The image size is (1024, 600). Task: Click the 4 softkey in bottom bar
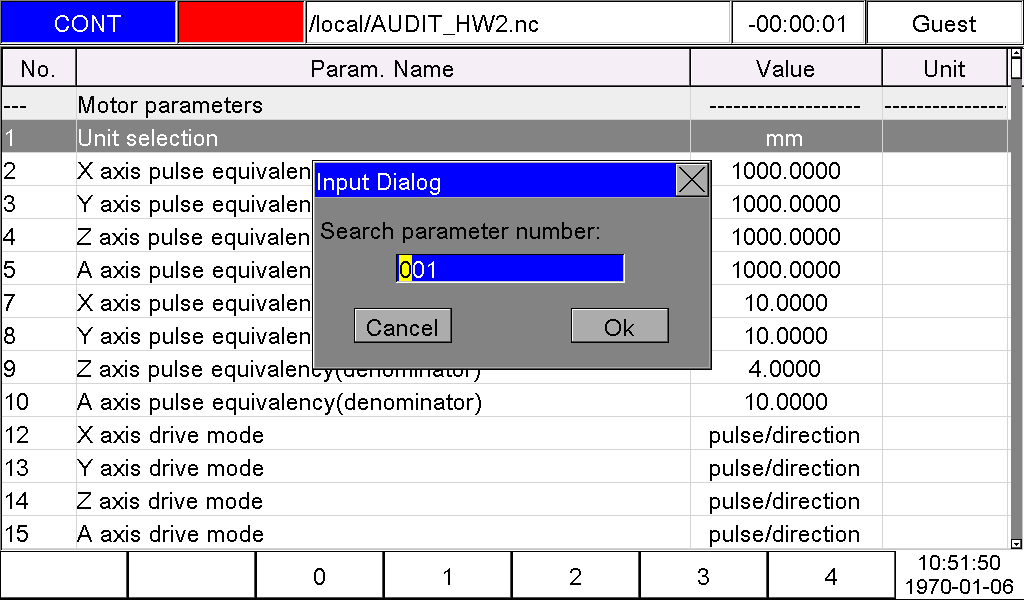pos(831,576)
